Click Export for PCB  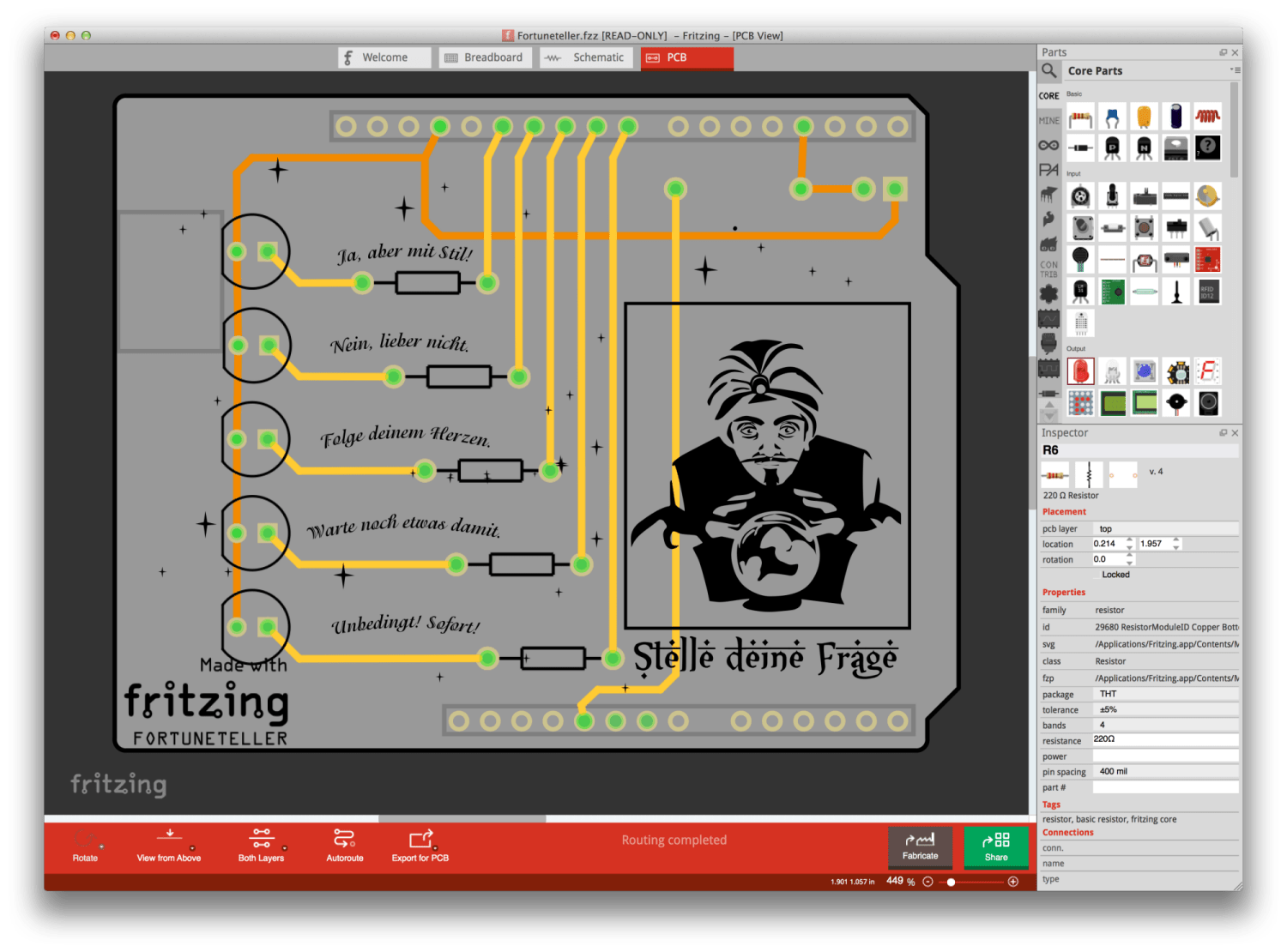click(420, 845)
